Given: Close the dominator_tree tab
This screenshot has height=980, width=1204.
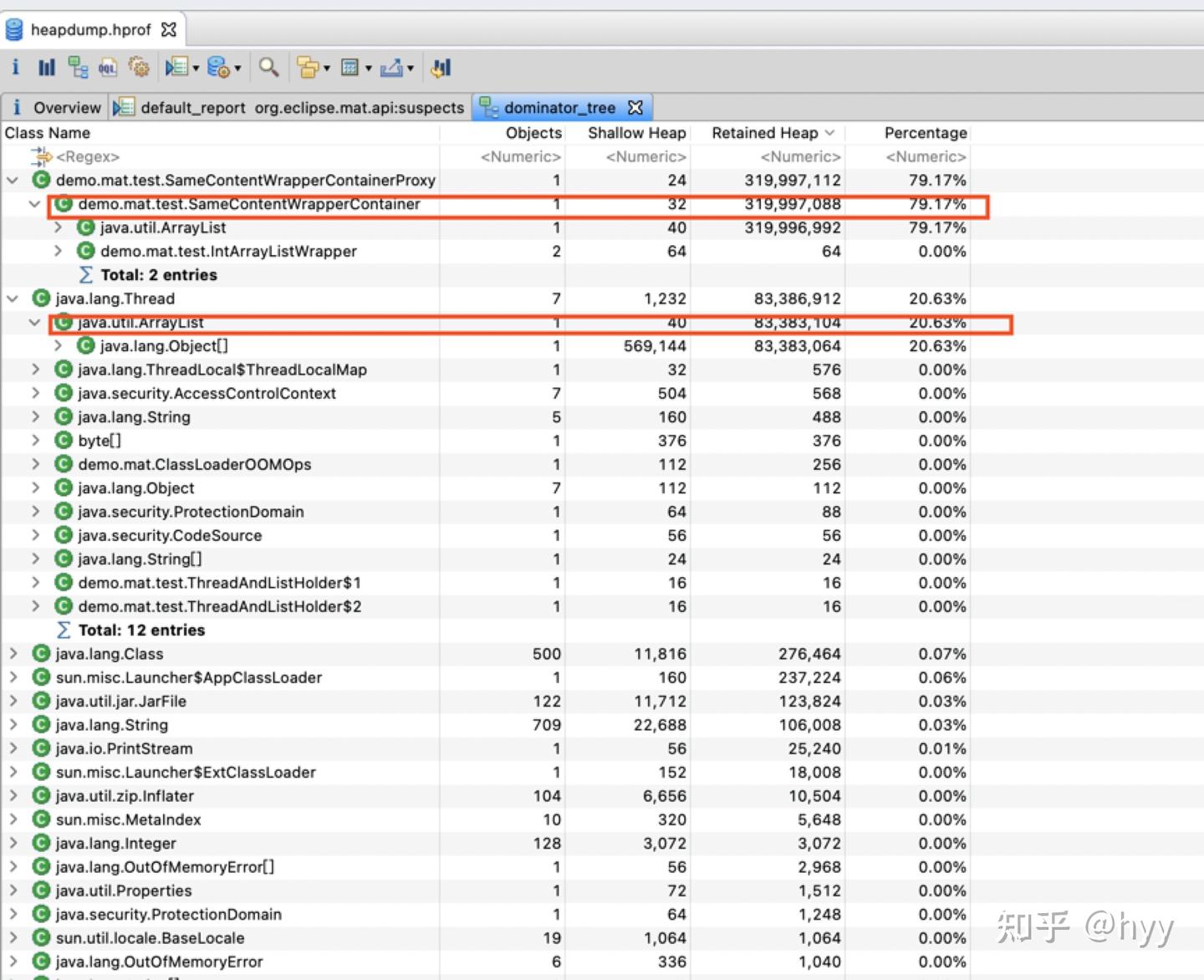Looking at the screenshot, I should coord(635,108).
